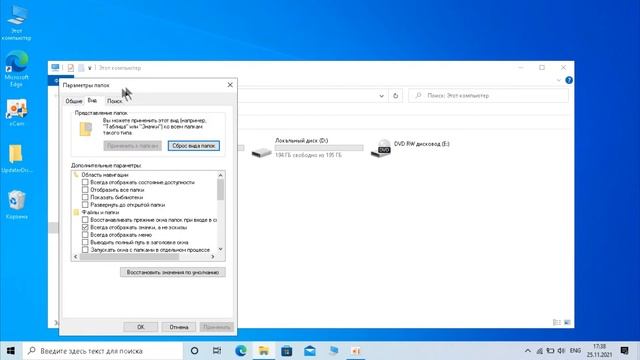
Task: Click the vertical scrollbar thumb in settings list
Action: tap(220, 190)
